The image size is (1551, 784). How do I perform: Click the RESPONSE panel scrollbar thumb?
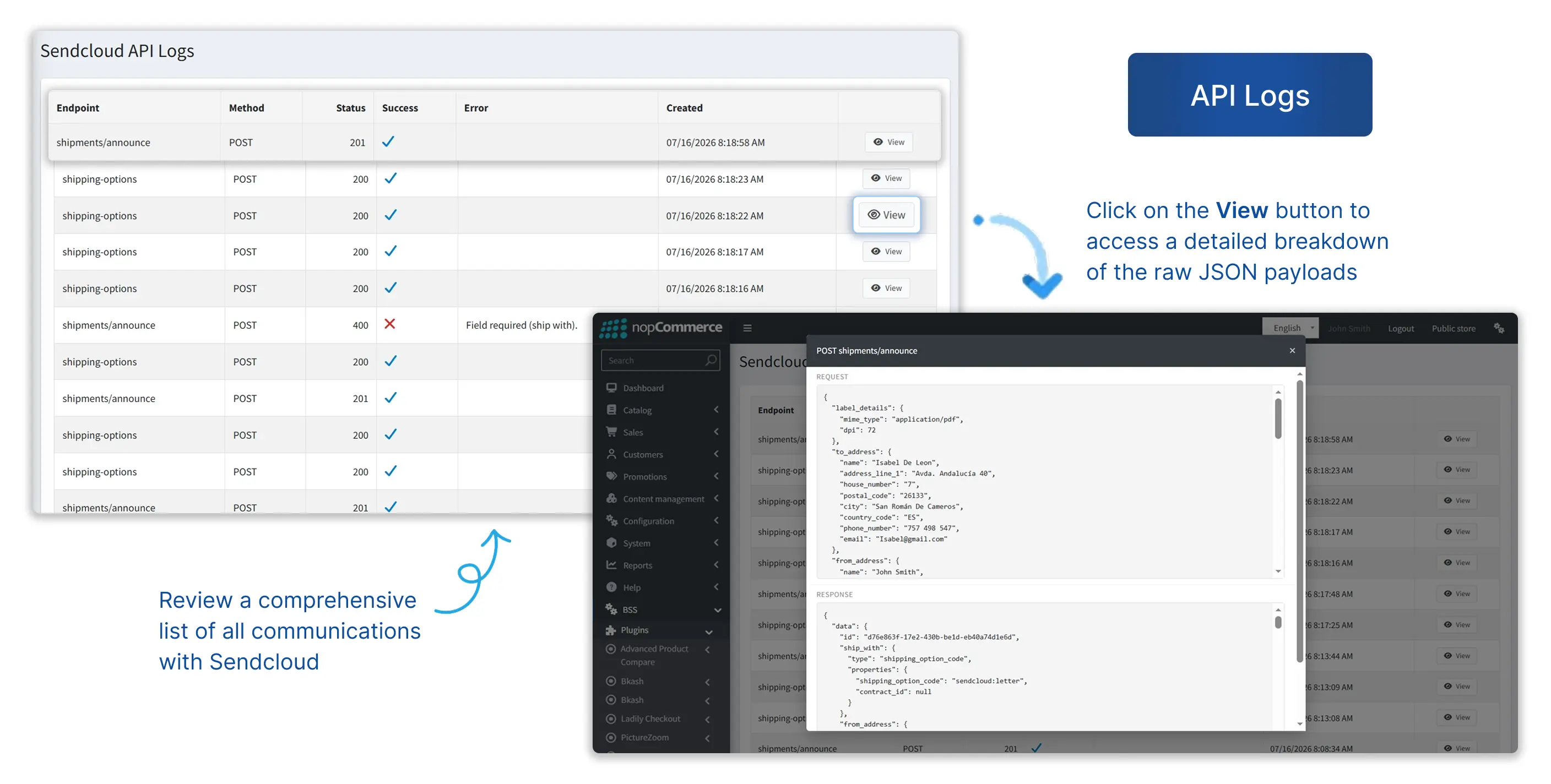1278,622
